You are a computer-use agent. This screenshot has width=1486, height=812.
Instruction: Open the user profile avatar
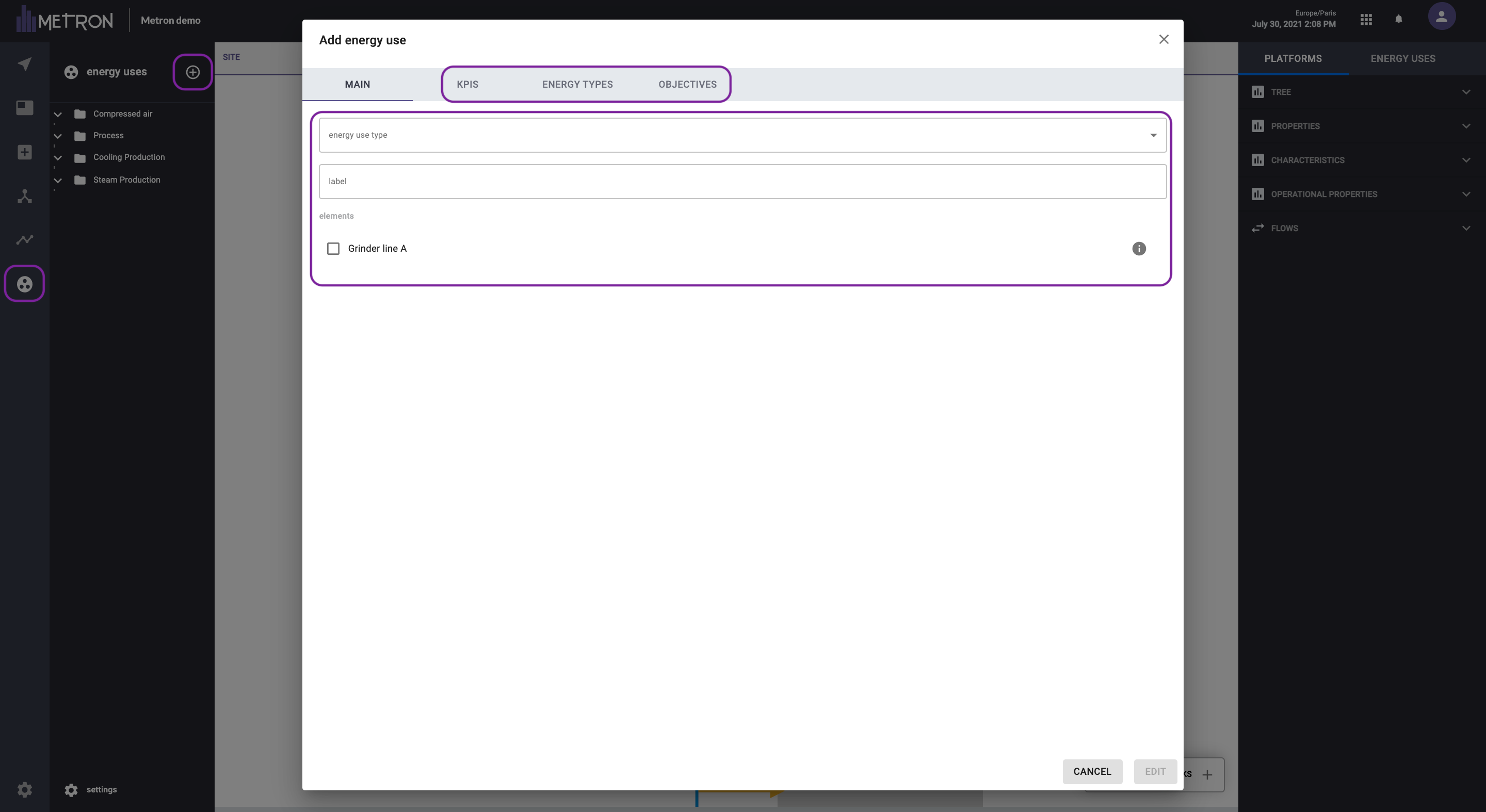coord(1441,17)
